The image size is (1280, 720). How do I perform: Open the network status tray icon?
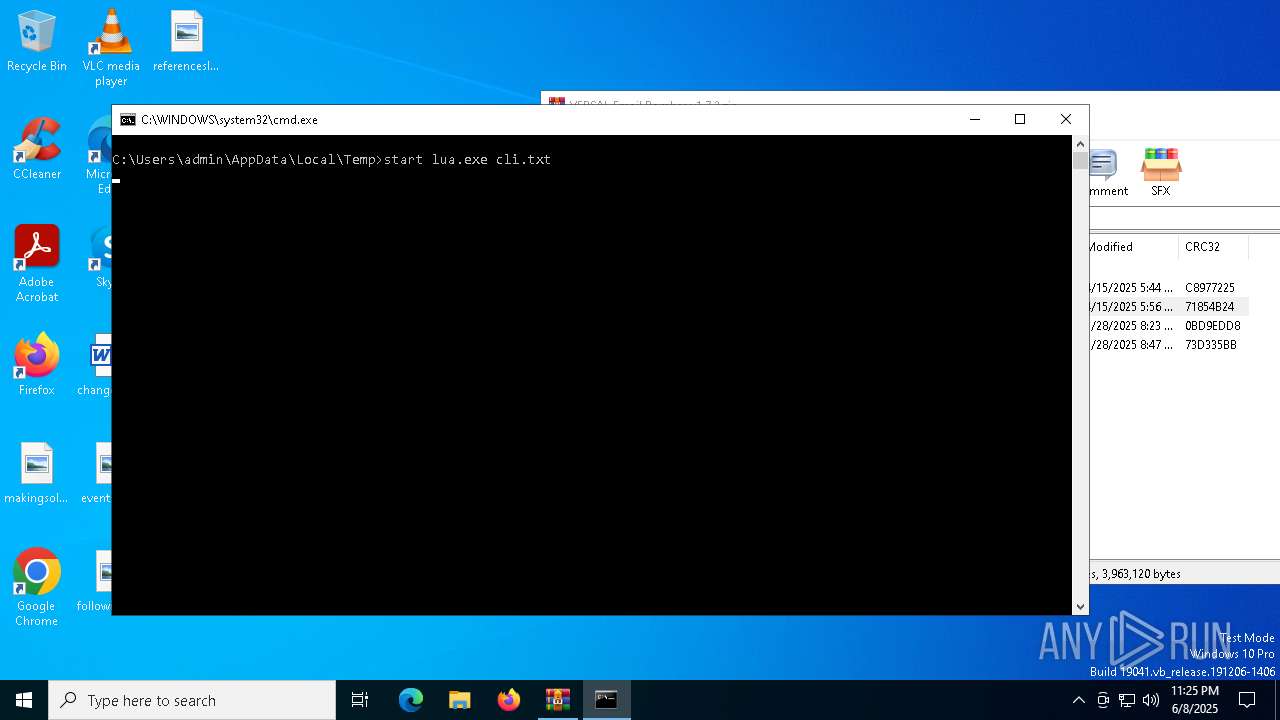(x=1127, y=700)
